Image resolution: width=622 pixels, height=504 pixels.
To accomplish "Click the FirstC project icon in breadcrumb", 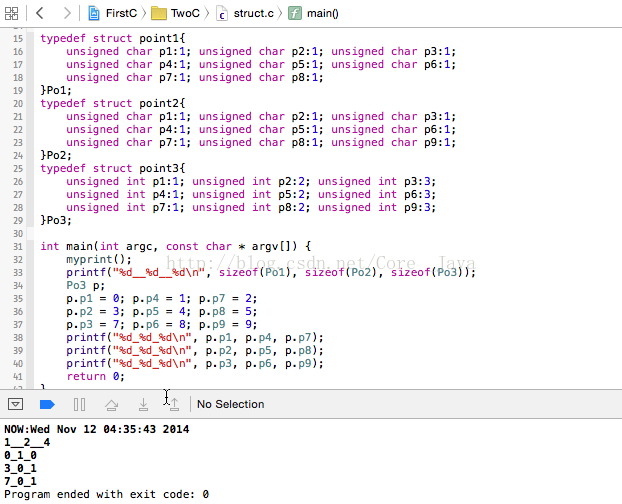I will click(93, 13).
